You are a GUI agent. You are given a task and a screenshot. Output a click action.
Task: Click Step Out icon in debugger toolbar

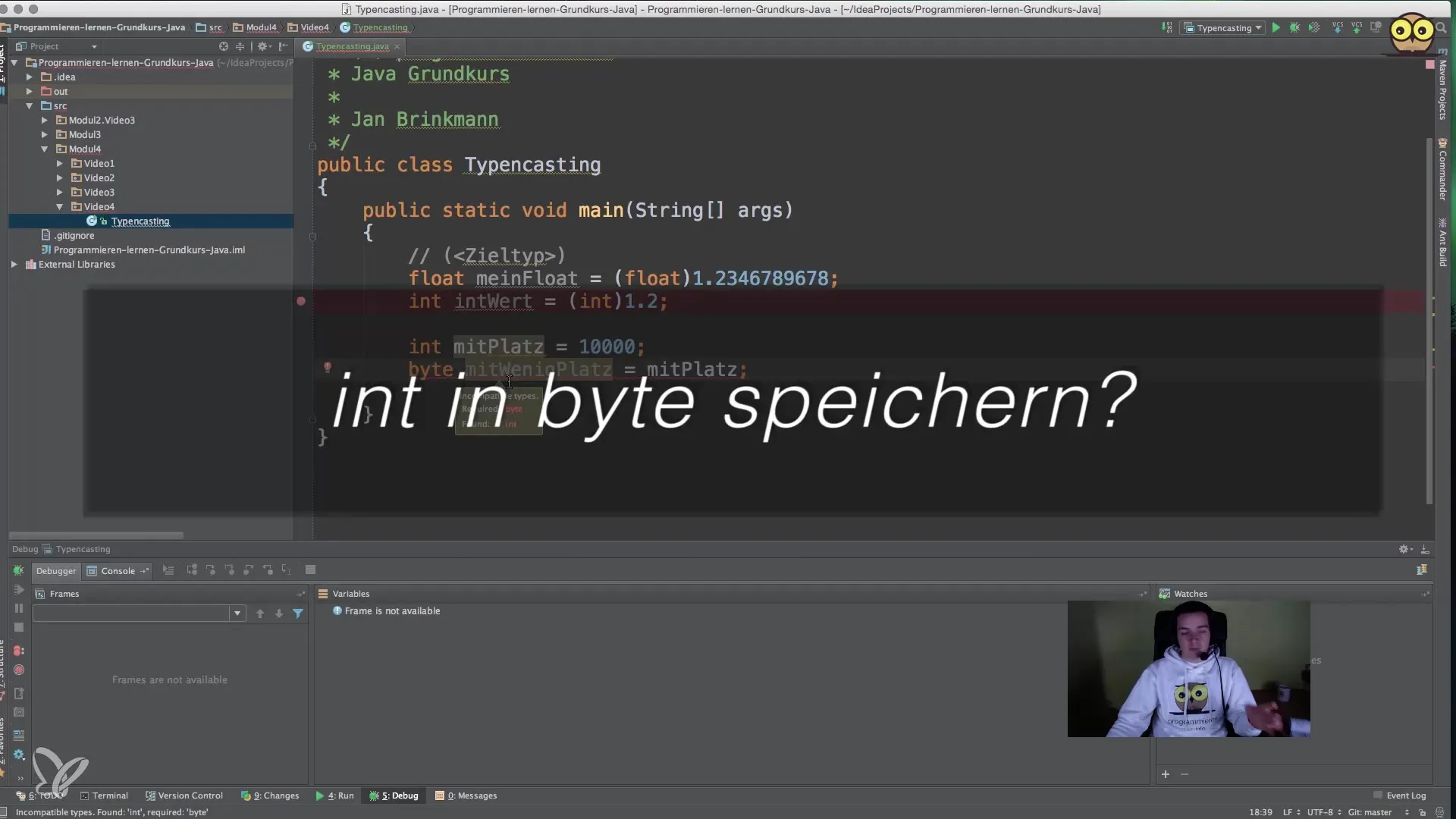(x=249, y=570)
